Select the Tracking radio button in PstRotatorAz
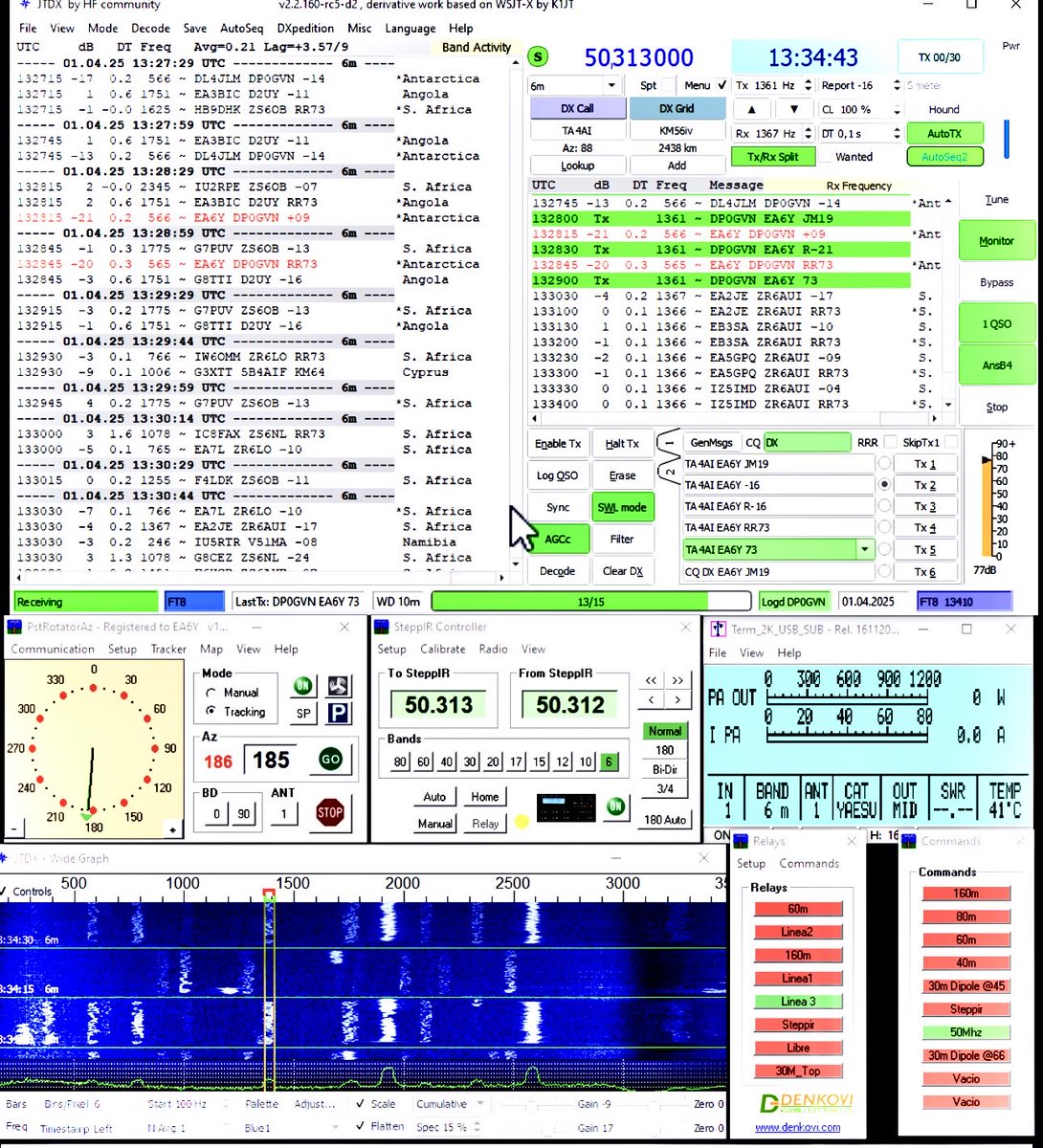 tap(210, 712)
